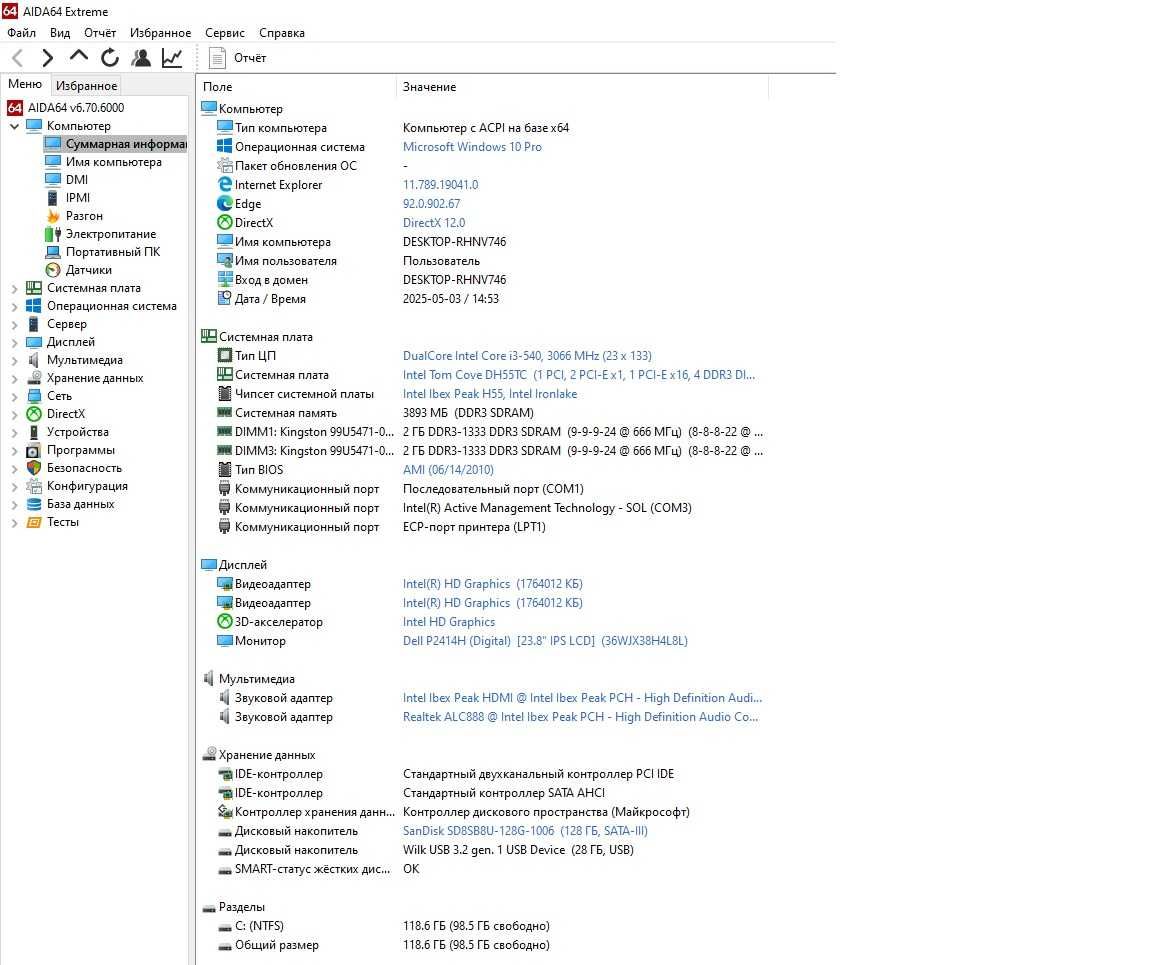Open the DirectX 12.0 link
The image size is (1152, 965).
(x=434, y=223)
